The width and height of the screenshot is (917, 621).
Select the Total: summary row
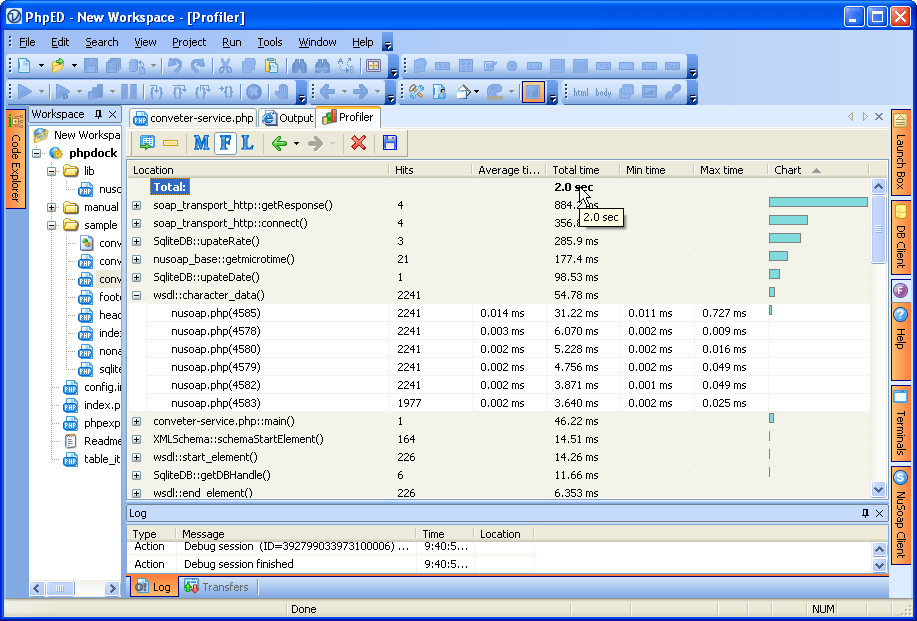(498, 187)
